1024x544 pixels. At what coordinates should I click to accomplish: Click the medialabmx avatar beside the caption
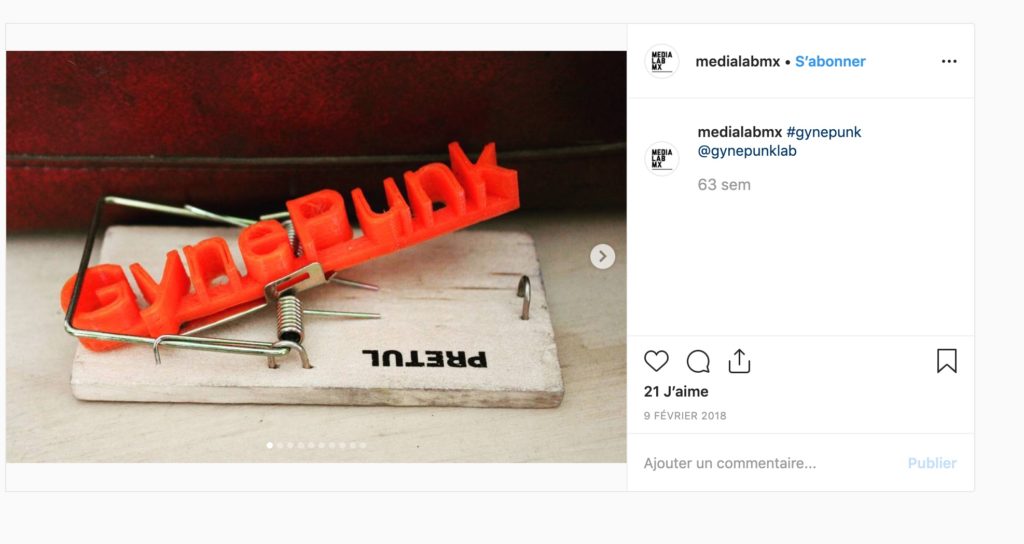click(x=662, y=159)
